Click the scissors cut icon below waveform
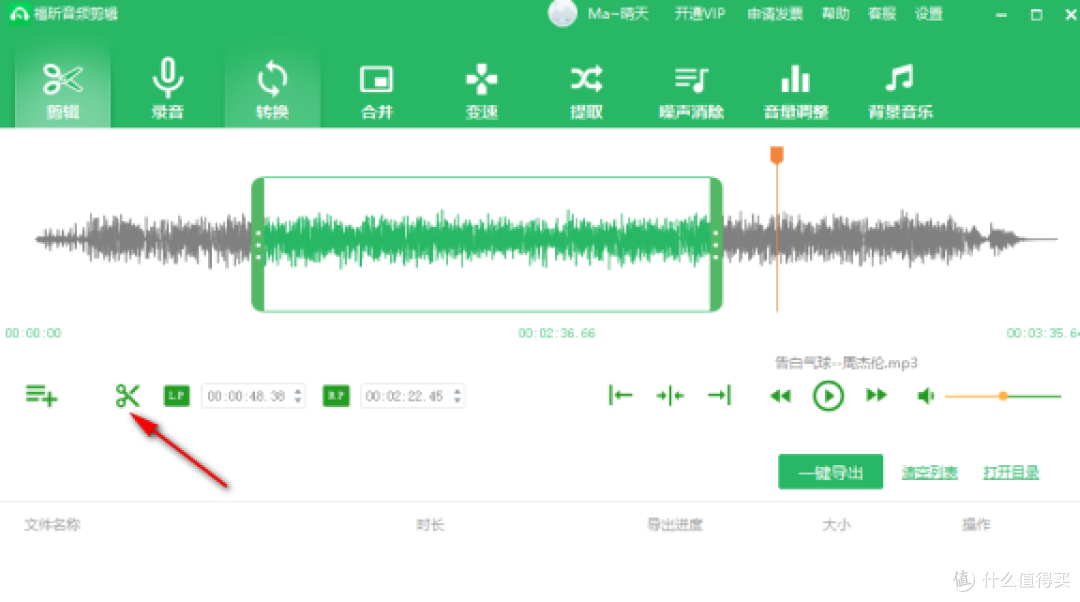This screenshot has height=602, width=1080. point(127,395)
